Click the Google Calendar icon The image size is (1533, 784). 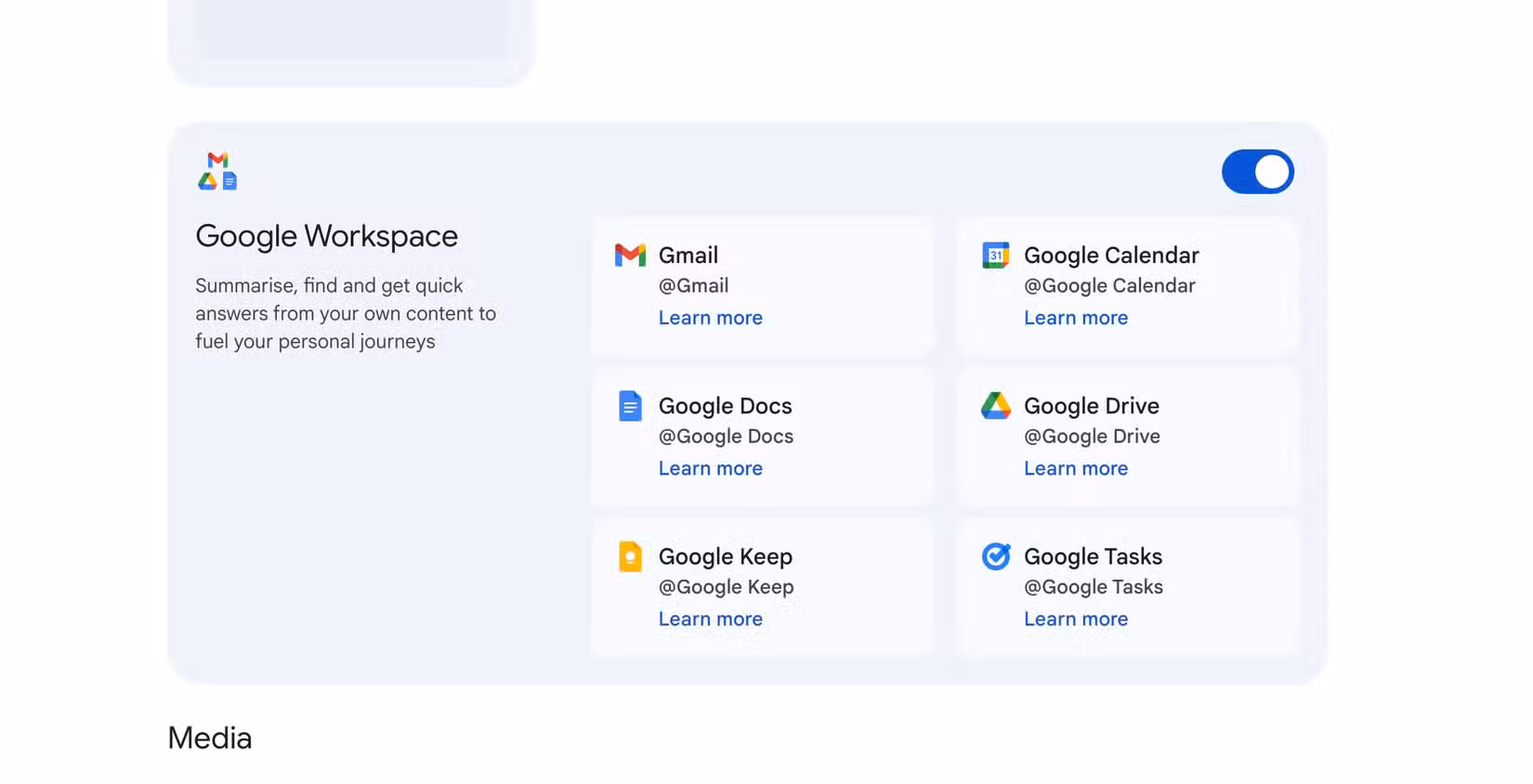point(996,255)
